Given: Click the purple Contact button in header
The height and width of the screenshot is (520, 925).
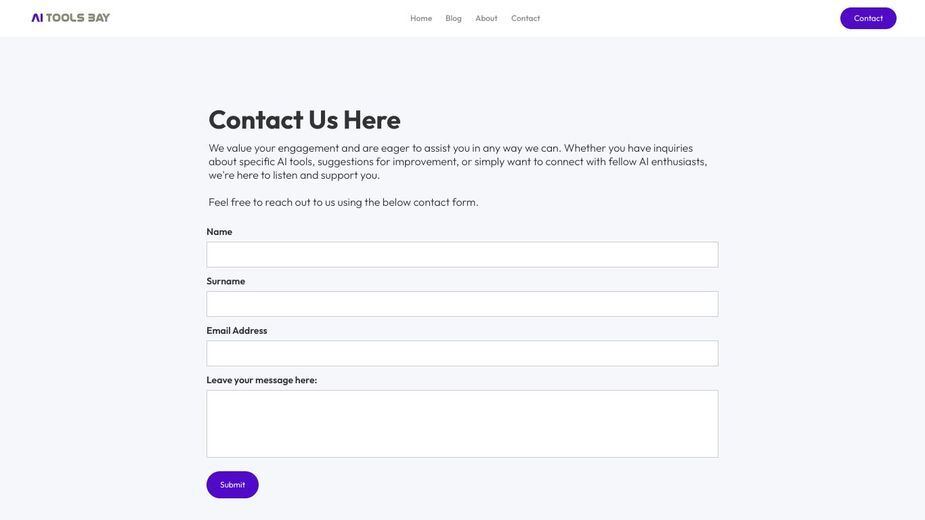Looking at the screenshot, I should pos(868,18).
